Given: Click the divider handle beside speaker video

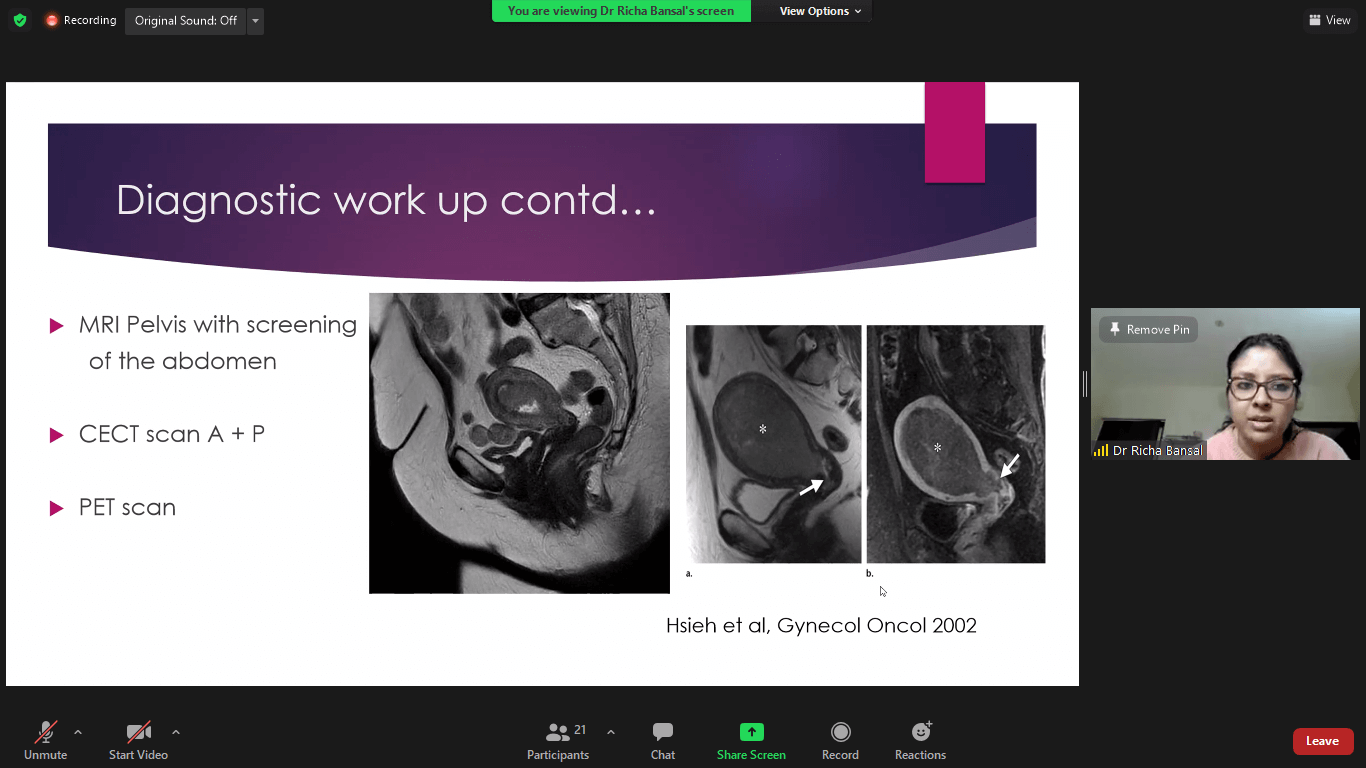Looking at the screenshot, I should click(x=1084, y=384).
